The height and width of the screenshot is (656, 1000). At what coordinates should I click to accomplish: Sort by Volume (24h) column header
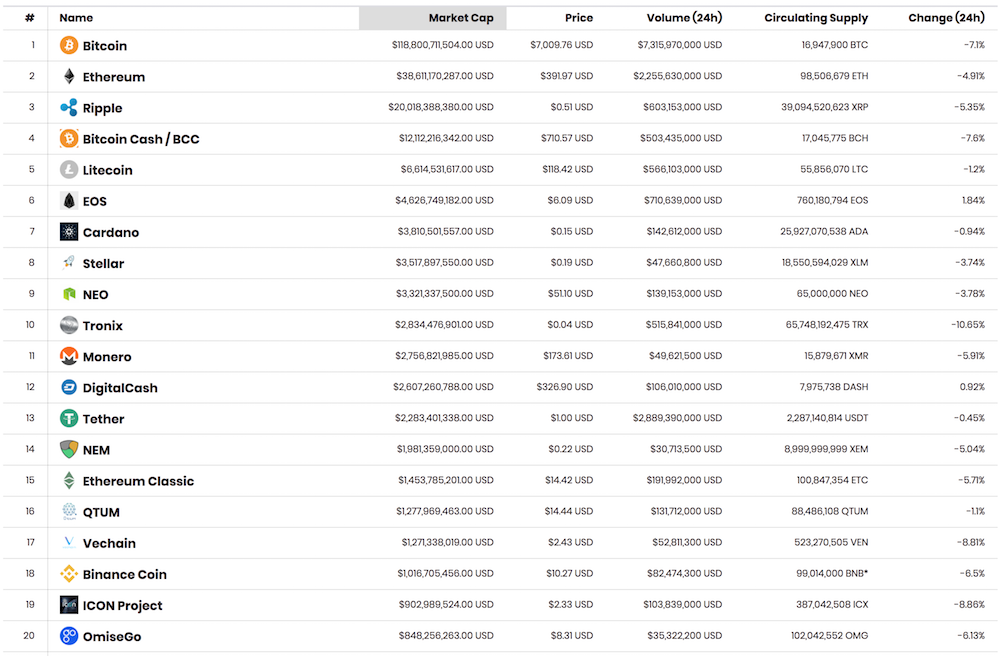tap(684, 18)
